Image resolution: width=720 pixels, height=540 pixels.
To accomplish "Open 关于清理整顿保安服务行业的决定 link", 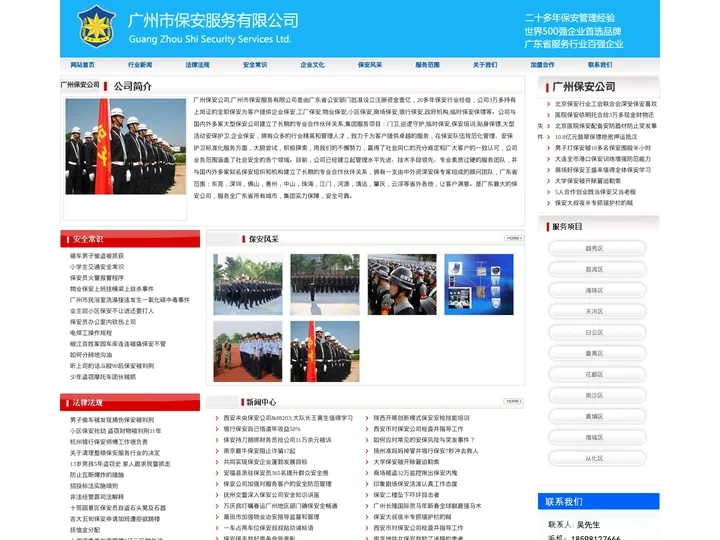I will 115,453.
